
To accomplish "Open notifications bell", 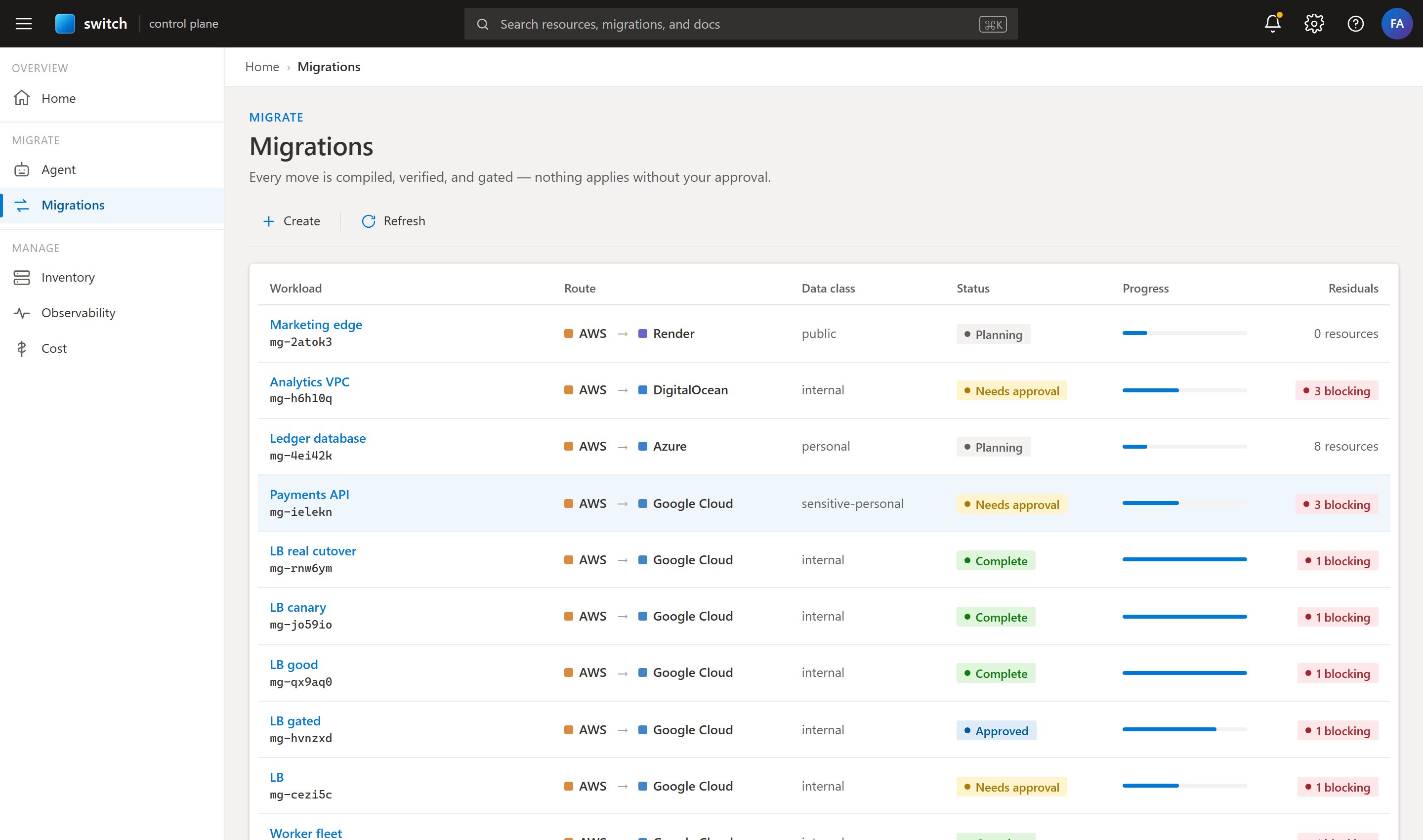I will tap(1272, 24).
